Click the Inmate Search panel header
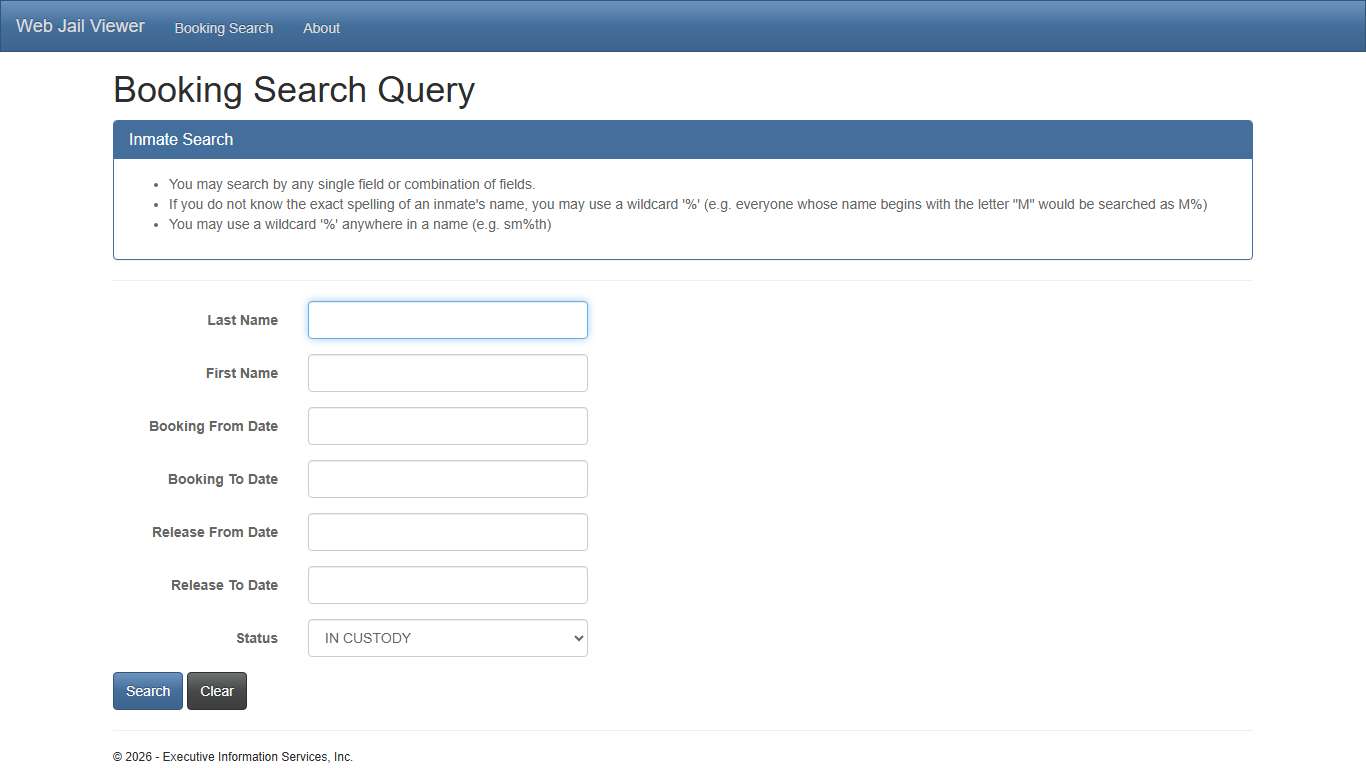The height and width of the screenshot is (768, 1366). 181,139
